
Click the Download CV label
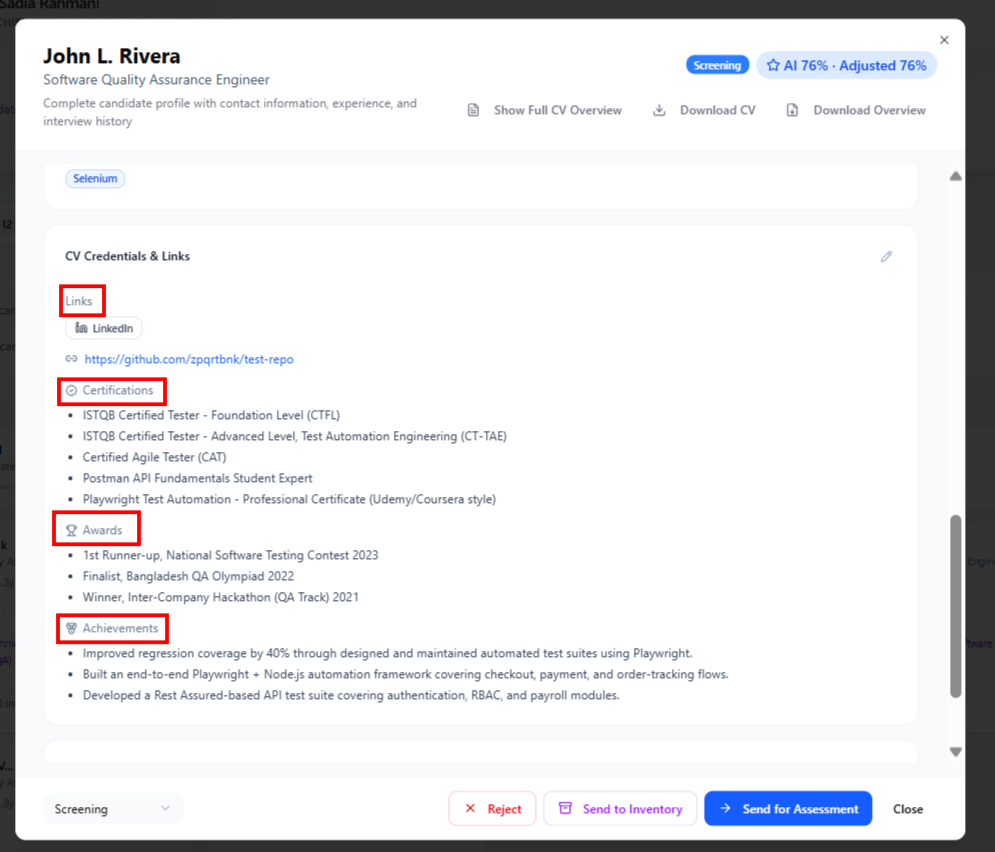(718, 110)
